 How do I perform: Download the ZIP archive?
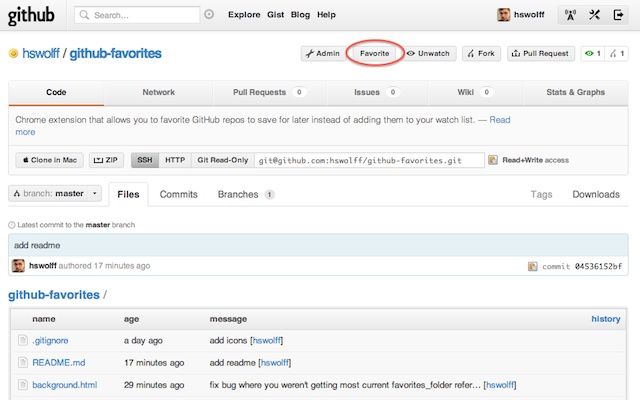pyautogui.click(x=106, y=160)
